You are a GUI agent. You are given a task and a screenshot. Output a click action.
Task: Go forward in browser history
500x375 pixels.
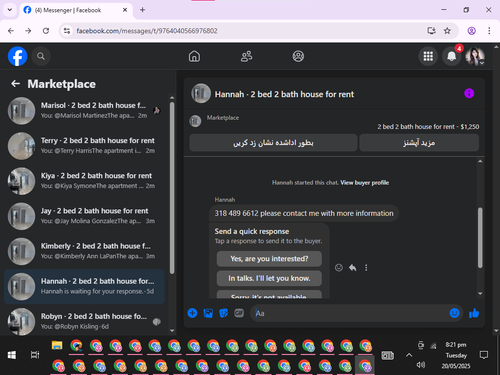pos(28,31)
